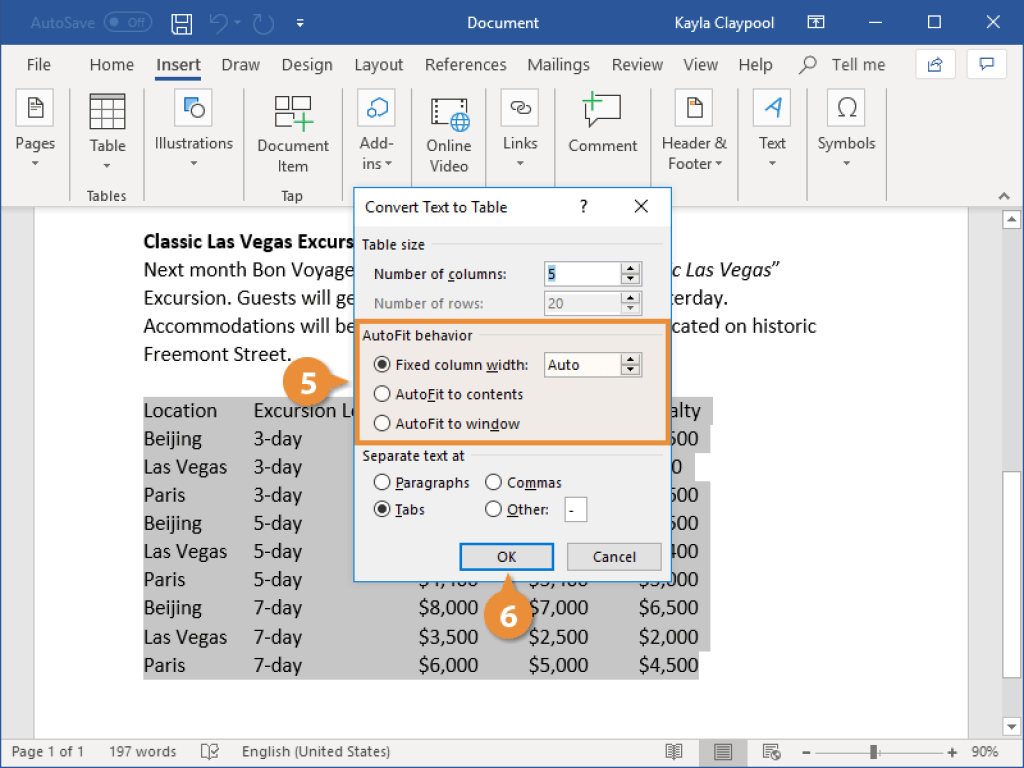Switch to the Mailings ribbon tab
Viewport: 1024px width, 768px height.
pos(558,64)
